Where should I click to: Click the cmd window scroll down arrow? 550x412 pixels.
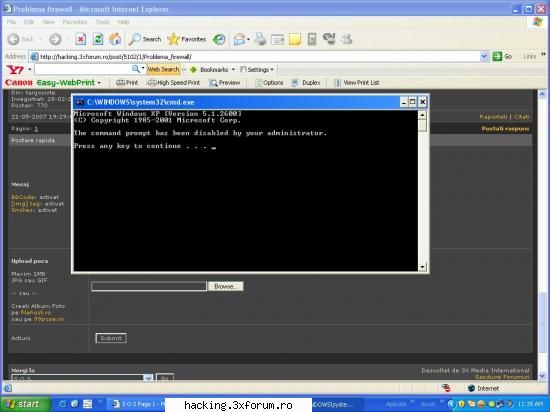(422, 267)
